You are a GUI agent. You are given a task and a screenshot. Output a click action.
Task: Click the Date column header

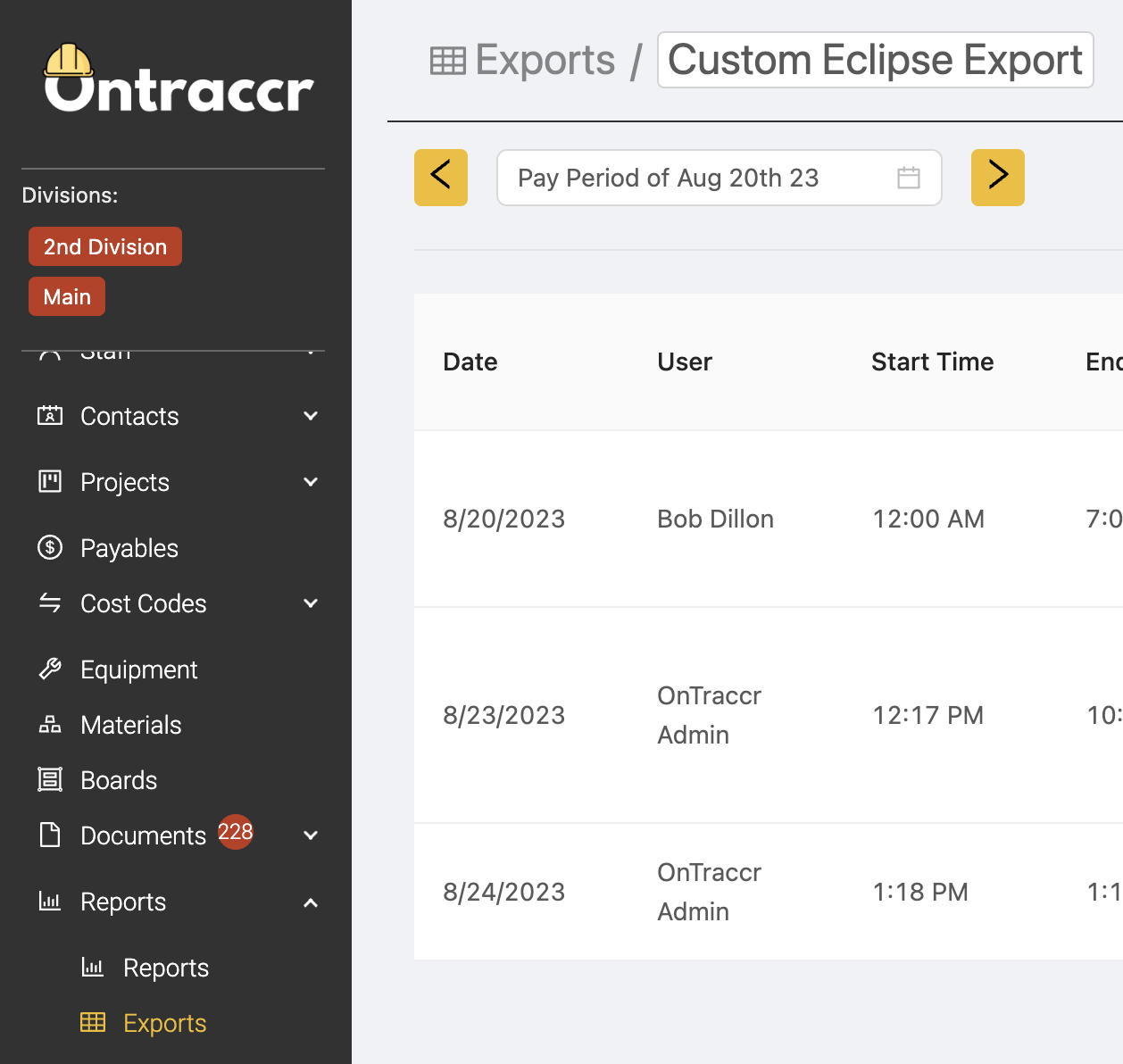point(470,362)
